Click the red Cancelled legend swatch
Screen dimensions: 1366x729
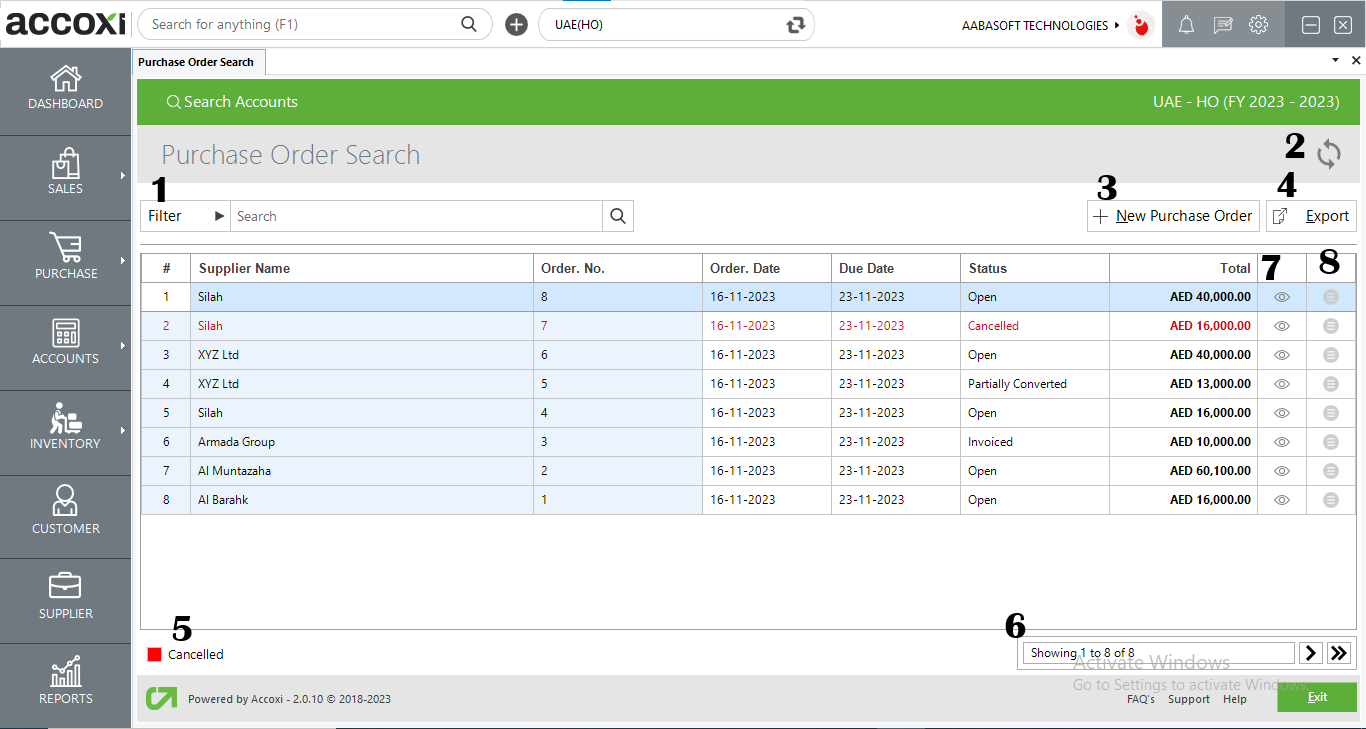pyautogui.click(x=156, y=654)
